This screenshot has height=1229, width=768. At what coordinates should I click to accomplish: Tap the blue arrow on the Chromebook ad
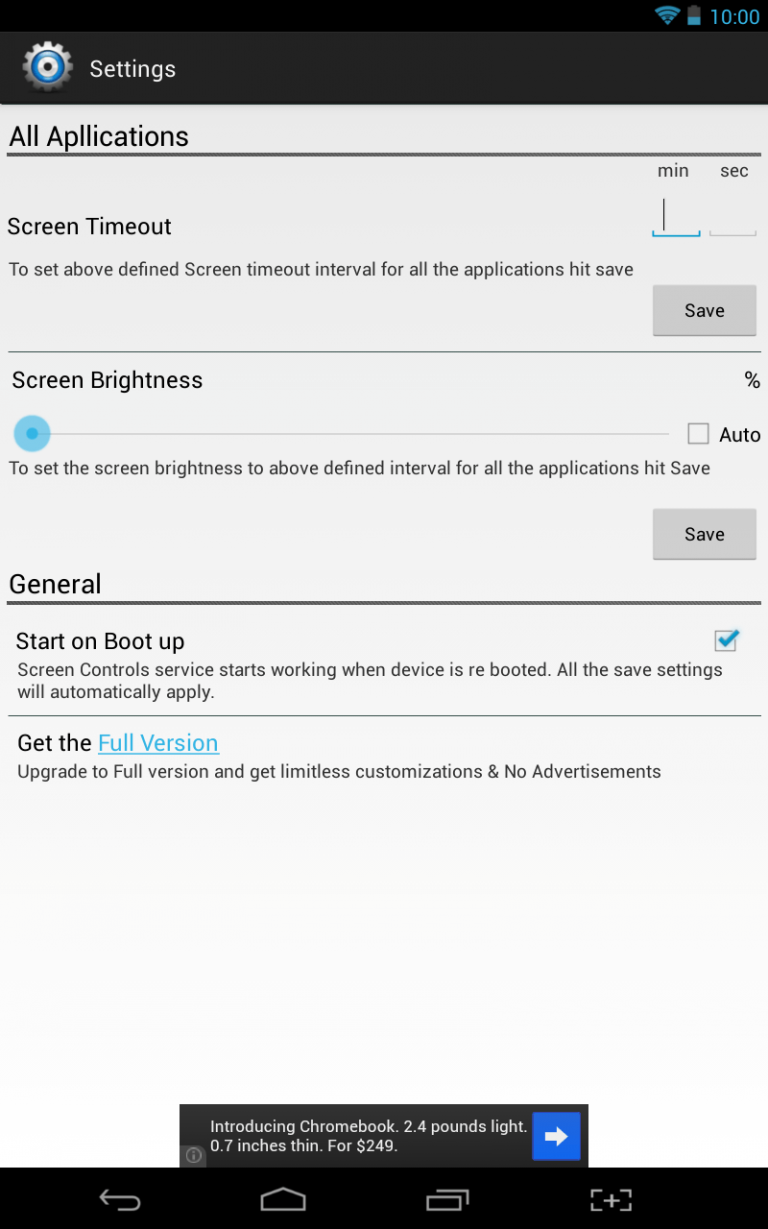point(556,1135)
